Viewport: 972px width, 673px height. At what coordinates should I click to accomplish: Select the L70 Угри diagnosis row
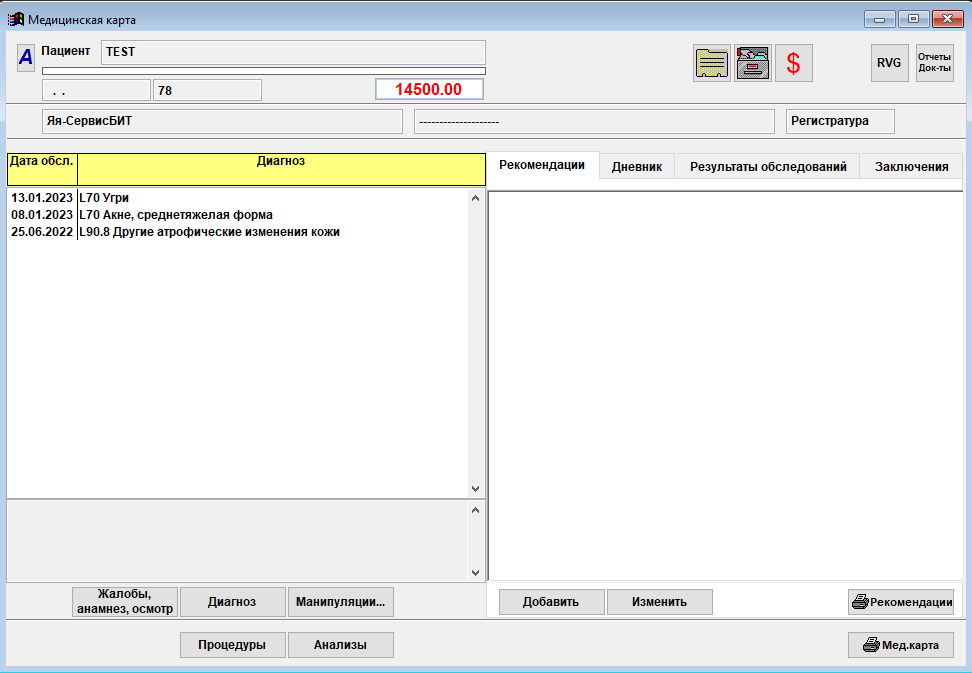(x=104, y=198)
